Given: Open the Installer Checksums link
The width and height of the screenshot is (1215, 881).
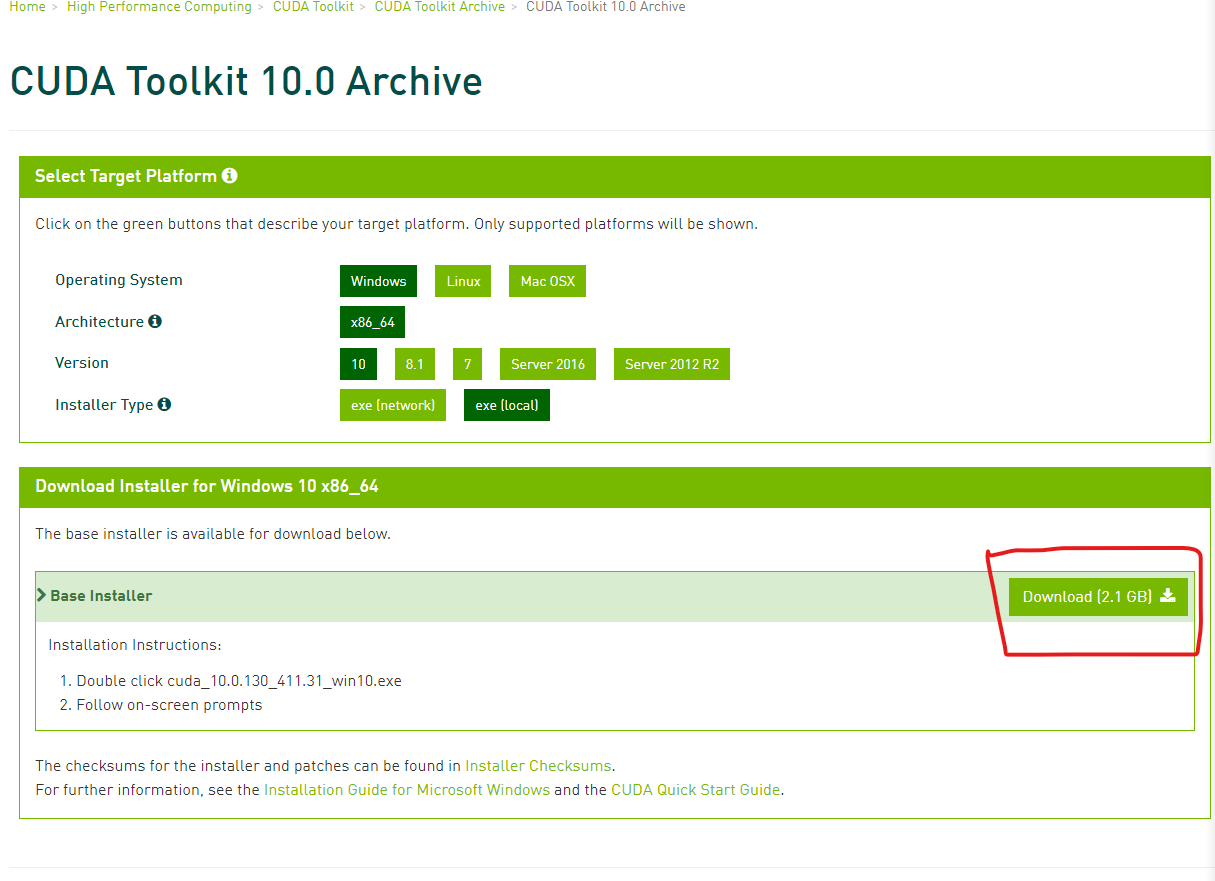Looking at the screenshot, I should 538,766.
